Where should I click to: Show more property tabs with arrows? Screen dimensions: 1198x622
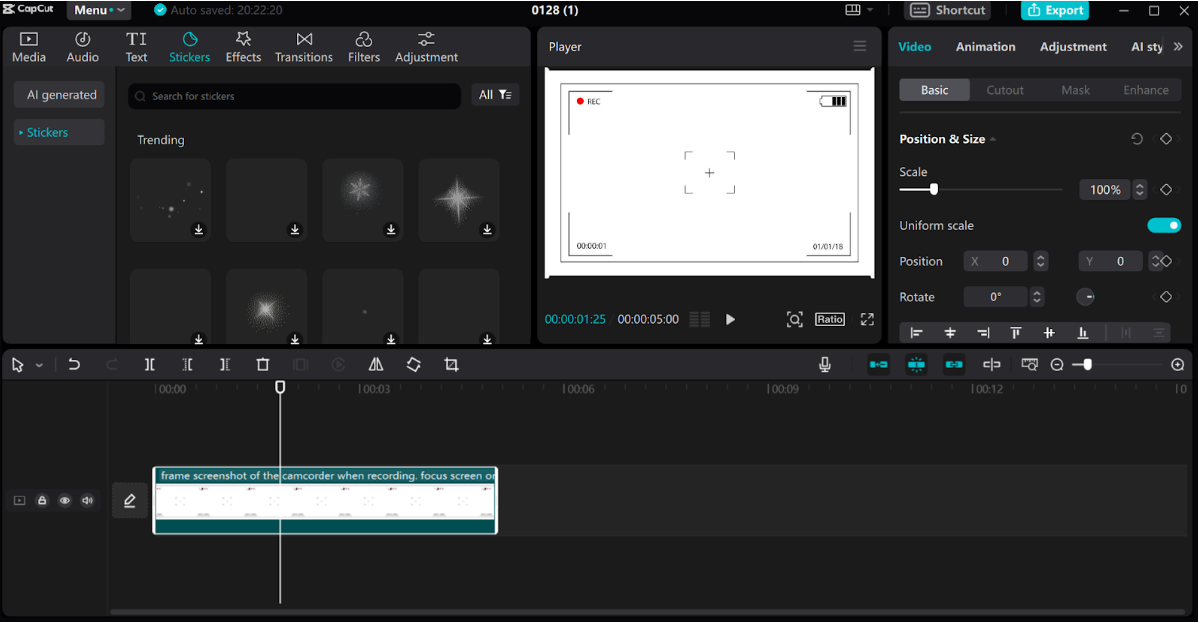tap(1178, 47)
